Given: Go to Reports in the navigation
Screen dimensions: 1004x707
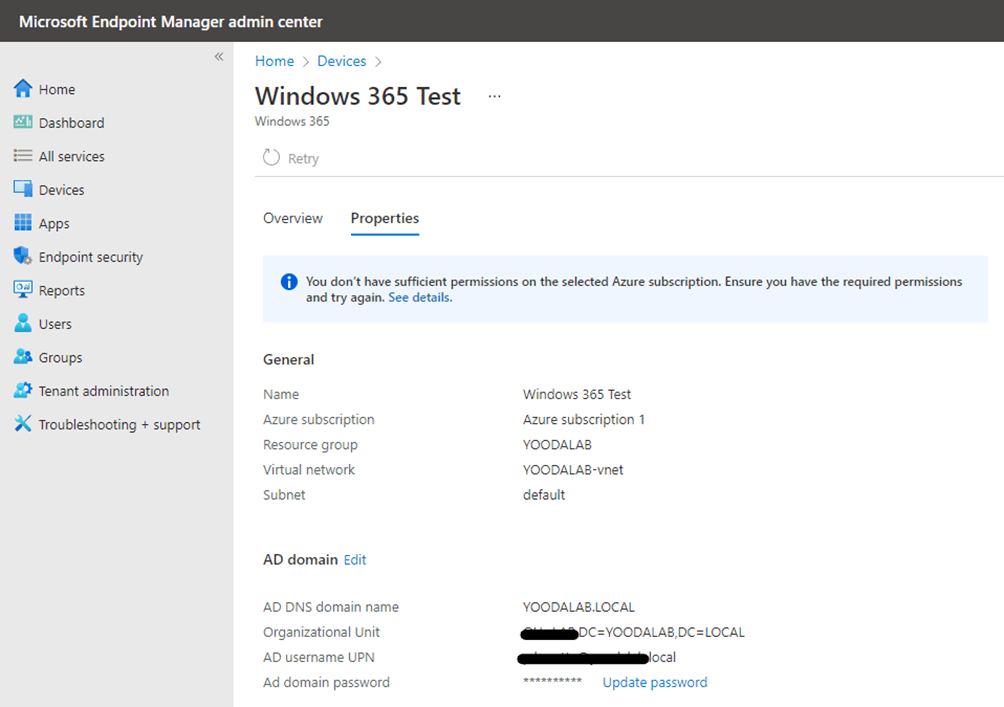Looking at the screenshot, I should 62,291.
